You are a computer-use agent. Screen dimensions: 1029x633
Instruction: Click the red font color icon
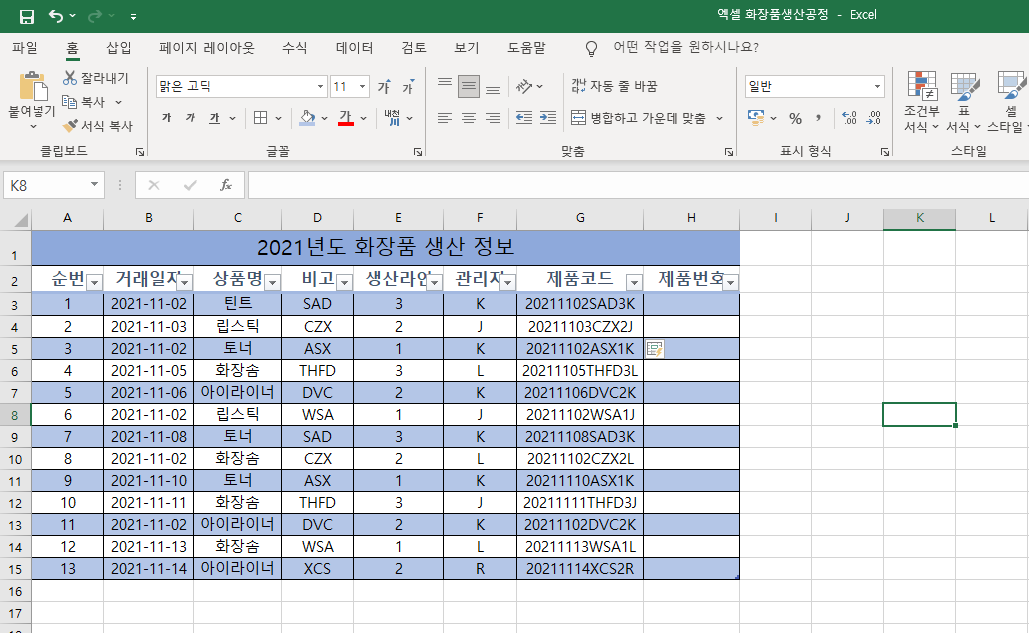point(346,118)
